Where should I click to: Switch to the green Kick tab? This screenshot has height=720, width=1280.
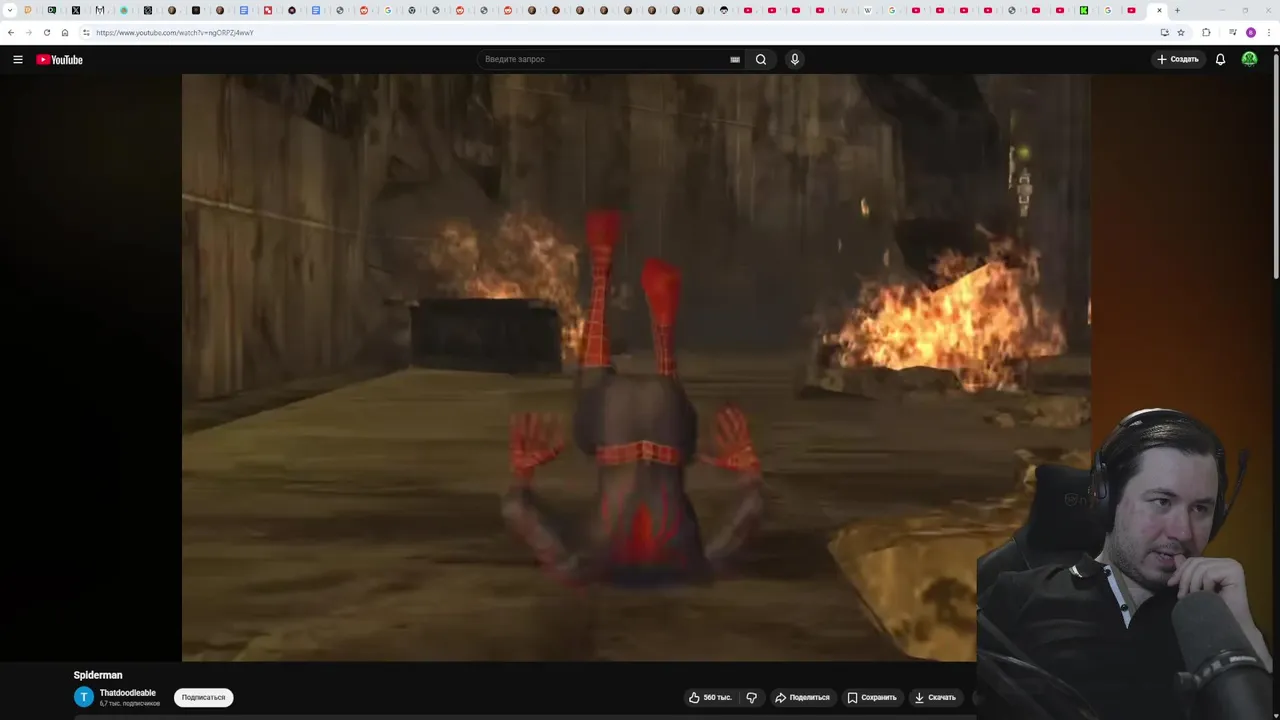click(1083, 10)
